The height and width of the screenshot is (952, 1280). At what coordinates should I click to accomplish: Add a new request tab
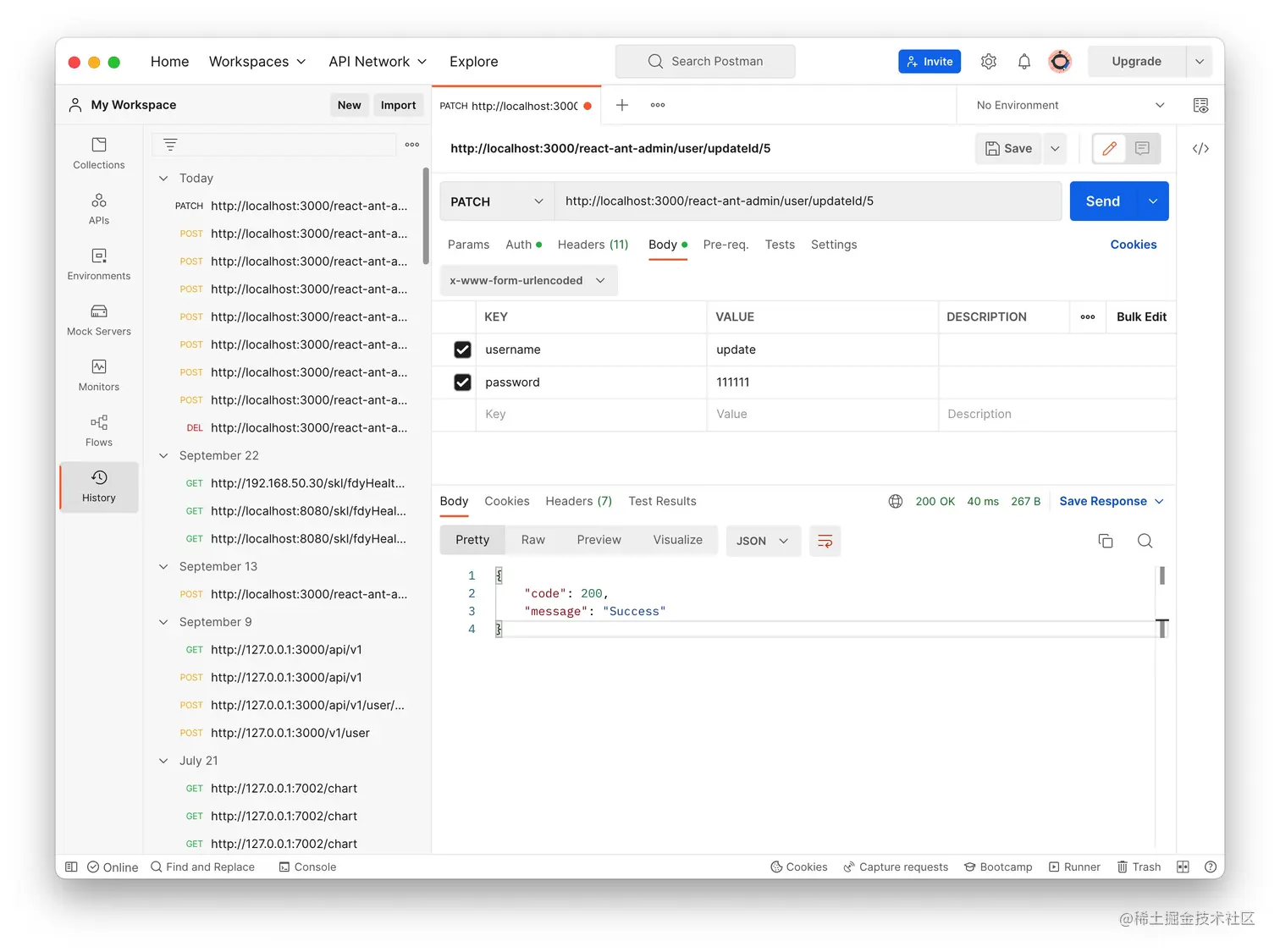point(622,105)
